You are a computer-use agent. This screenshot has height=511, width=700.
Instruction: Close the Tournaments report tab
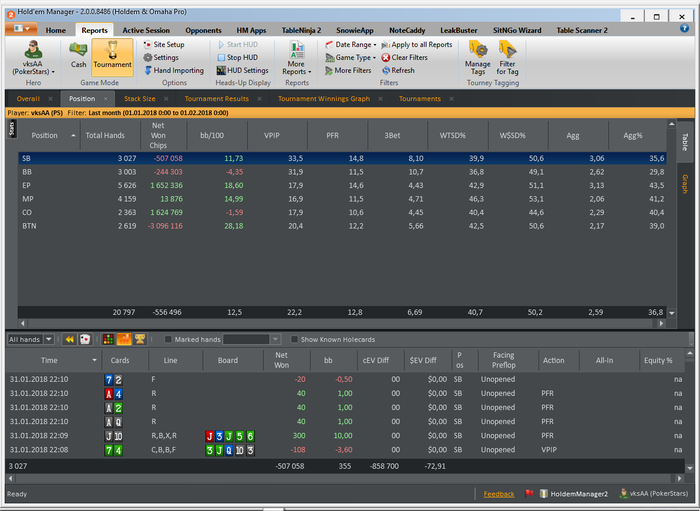(451, 99)
